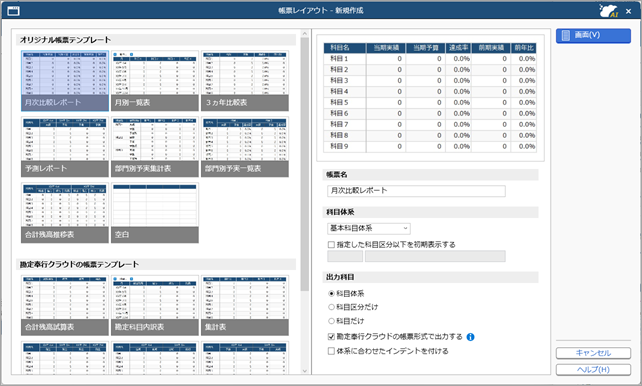642x386 pixels.
Task: Click the オリジナル帳票テンプレート section heading
Action: (x=66, y=40)
